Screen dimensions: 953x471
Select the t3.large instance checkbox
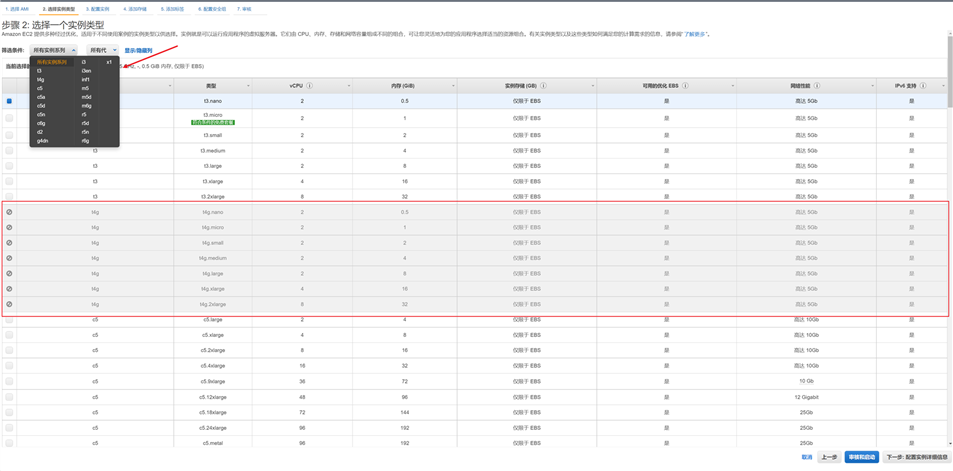9,166
